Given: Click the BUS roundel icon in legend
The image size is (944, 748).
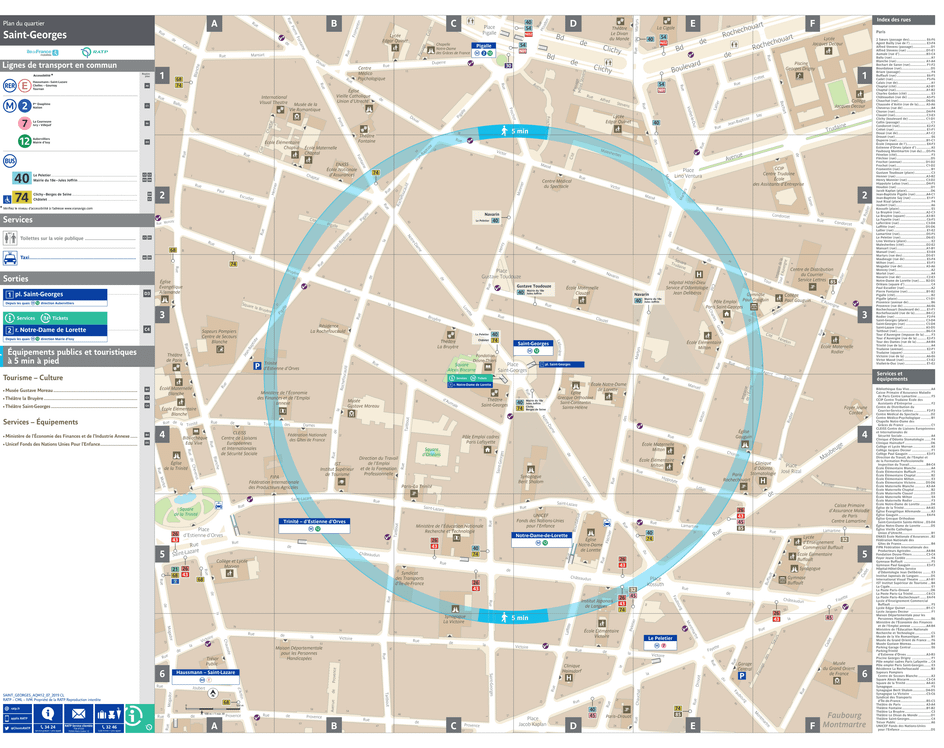Looking at the screenshot, I should click(10, 160).
